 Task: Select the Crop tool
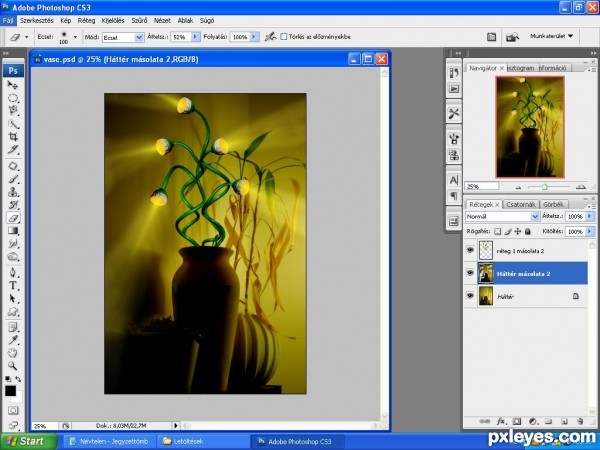click(13, 137)
